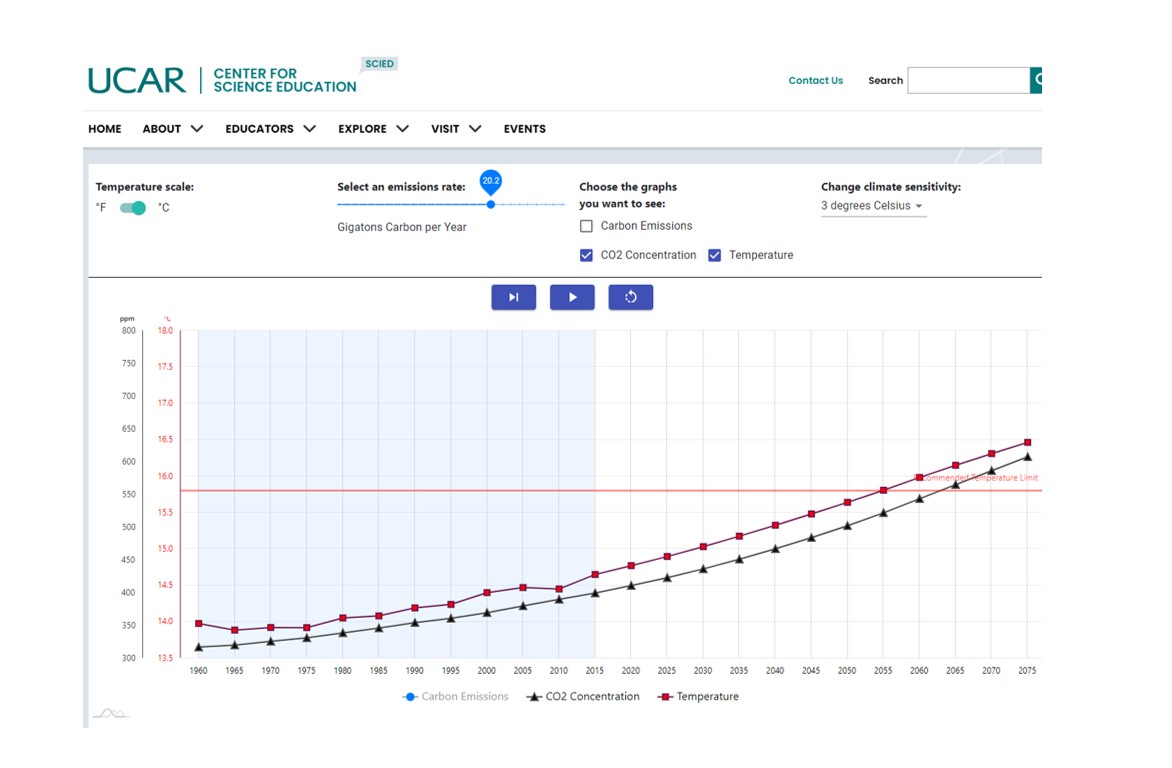The image size is (1172, 768).
Task: Click the Carbon Emissions legend marker
Action: click(x=410, y=697)
